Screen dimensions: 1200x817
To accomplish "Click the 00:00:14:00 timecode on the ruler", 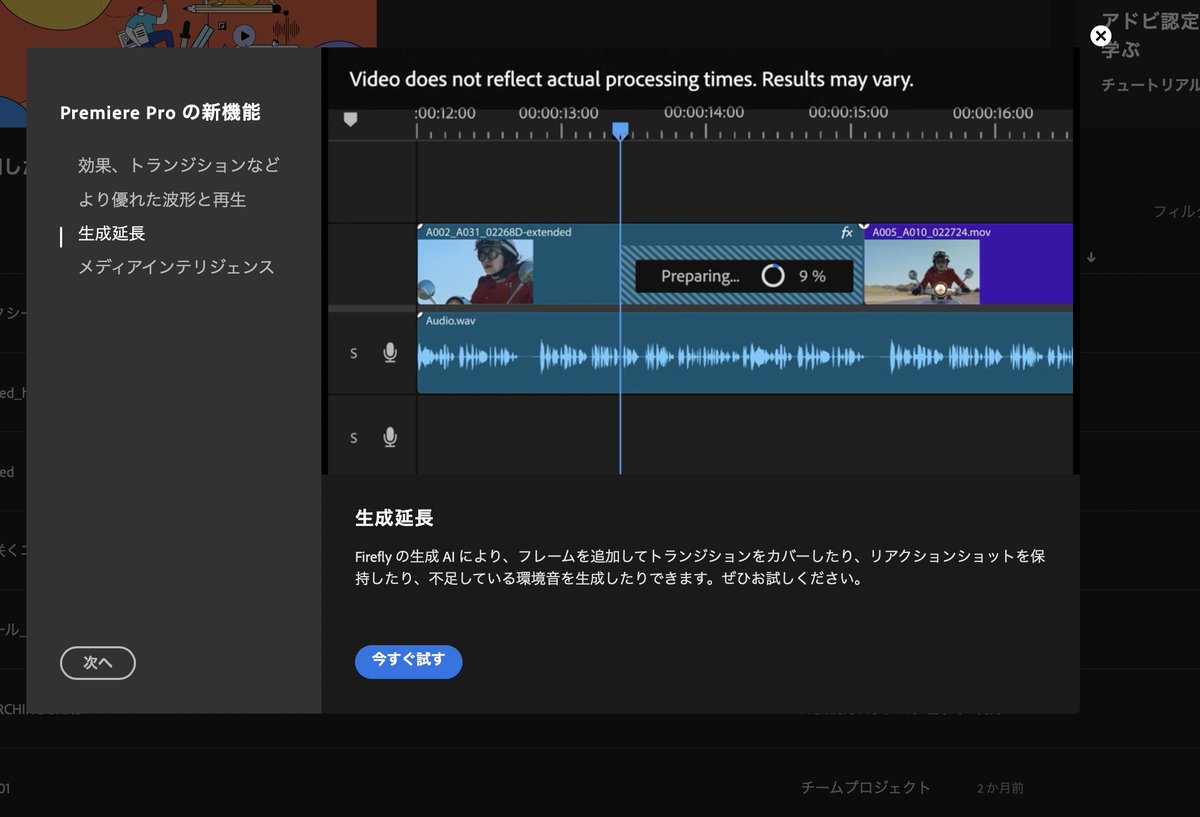I will [704, 113].
